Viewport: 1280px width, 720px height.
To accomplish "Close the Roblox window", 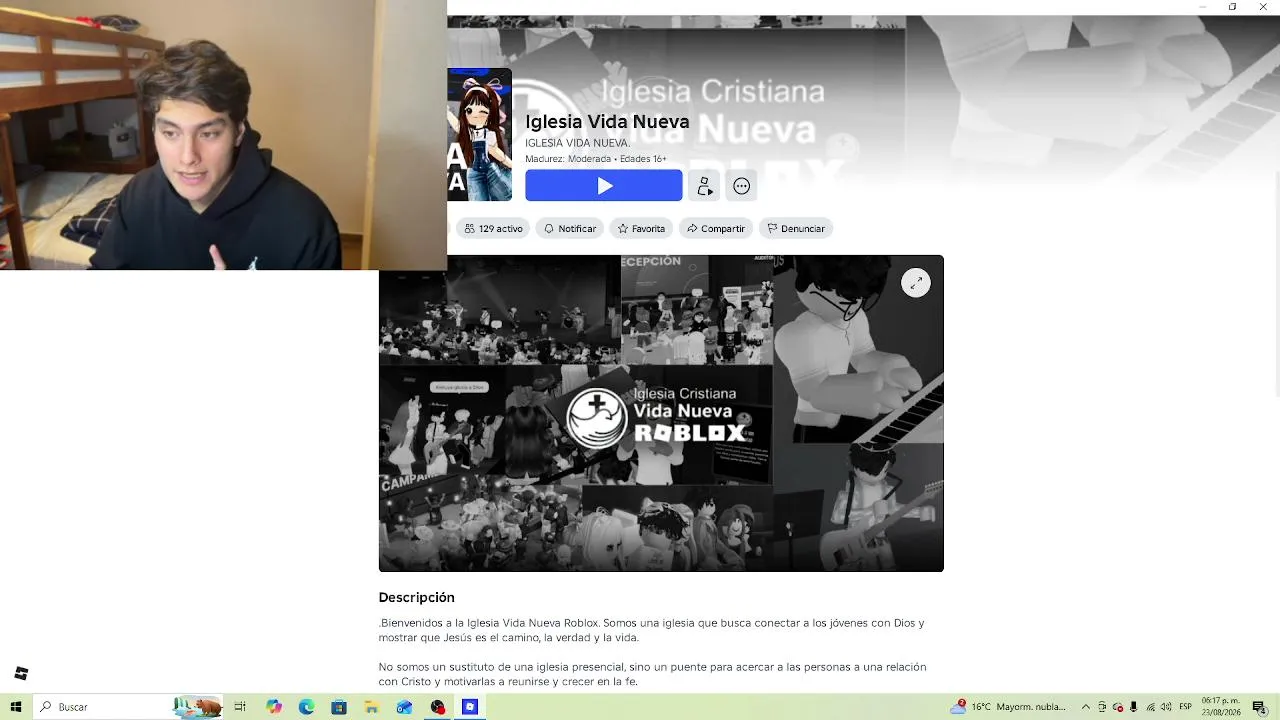I will point(1263,7).
